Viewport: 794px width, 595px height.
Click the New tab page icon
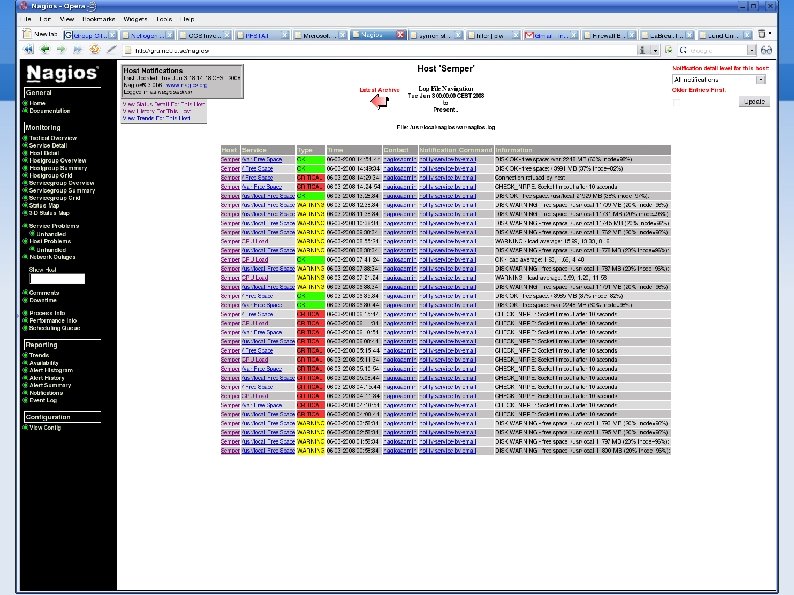click(x=27, y=34)
